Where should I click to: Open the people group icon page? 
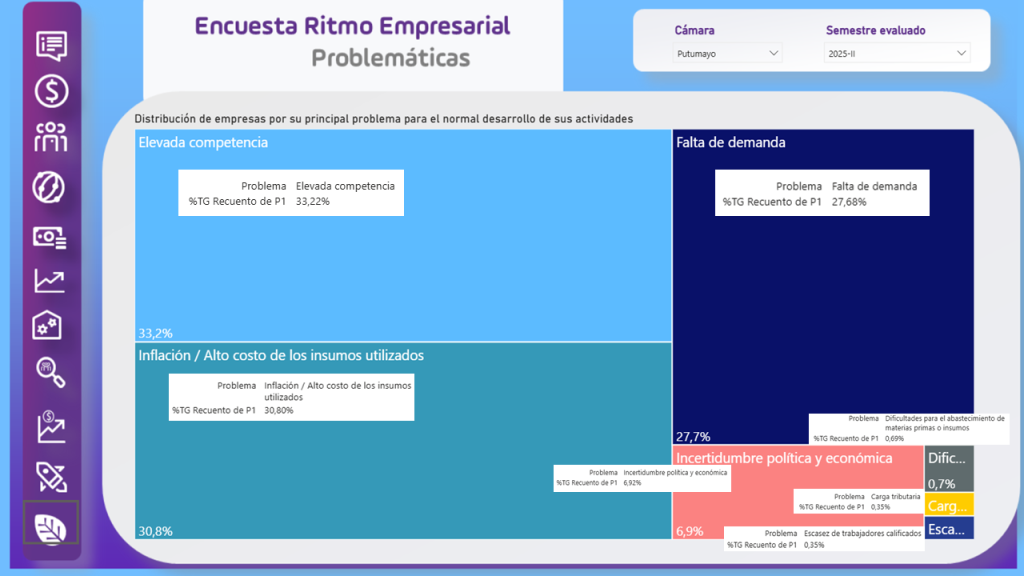[51, 138]
